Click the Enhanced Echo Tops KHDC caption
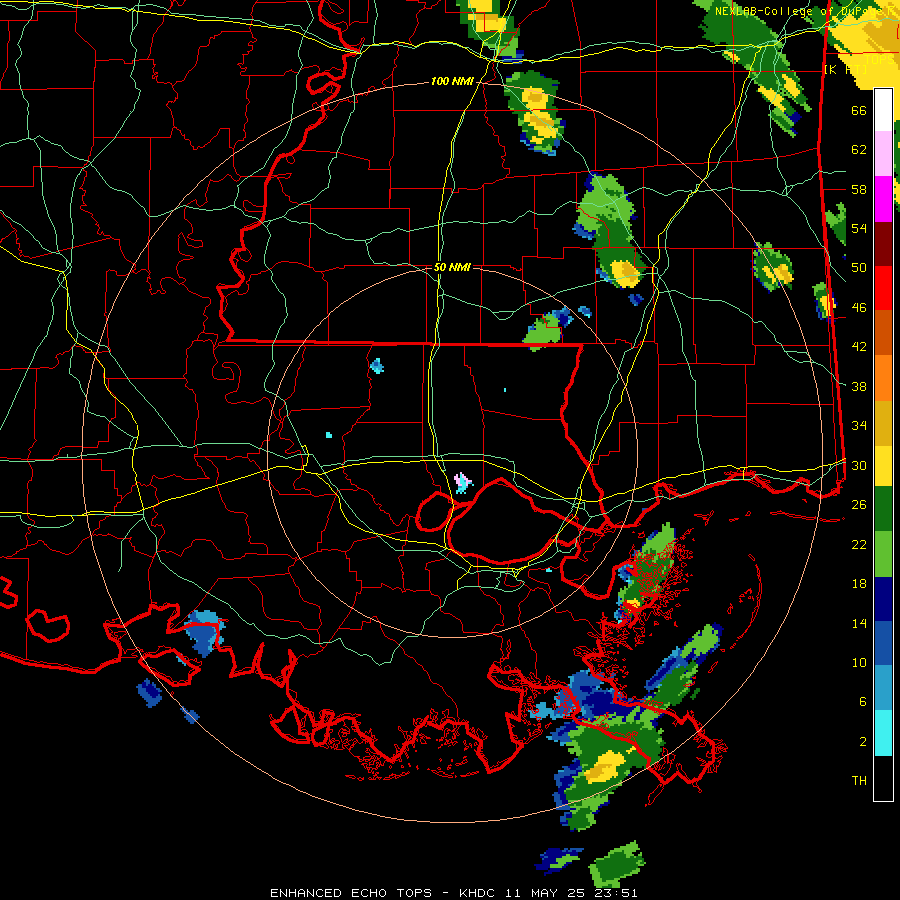This screenshot has width=900, height=900. tap(453, 893)
